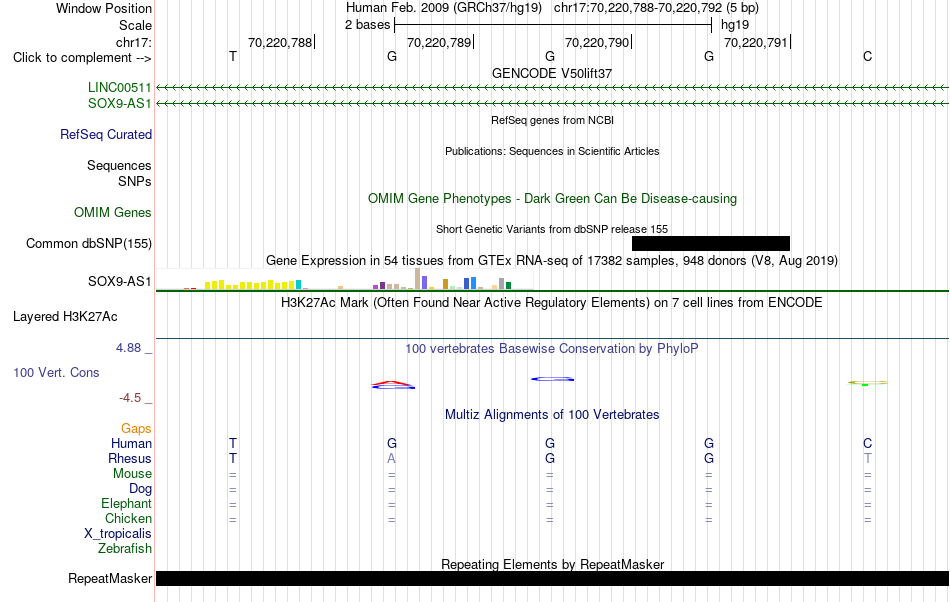This screenshot has height=602, width=950.
Task: Click the Mouse species label
Action: point(132,474)
